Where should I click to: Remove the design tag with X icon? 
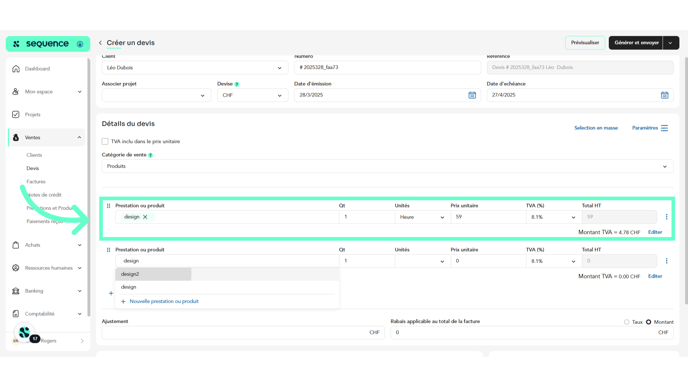[145, 217]
